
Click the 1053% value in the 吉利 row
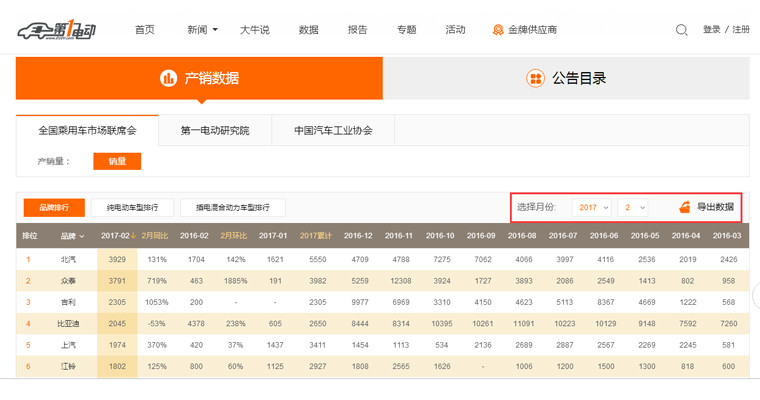click(157, 302)
